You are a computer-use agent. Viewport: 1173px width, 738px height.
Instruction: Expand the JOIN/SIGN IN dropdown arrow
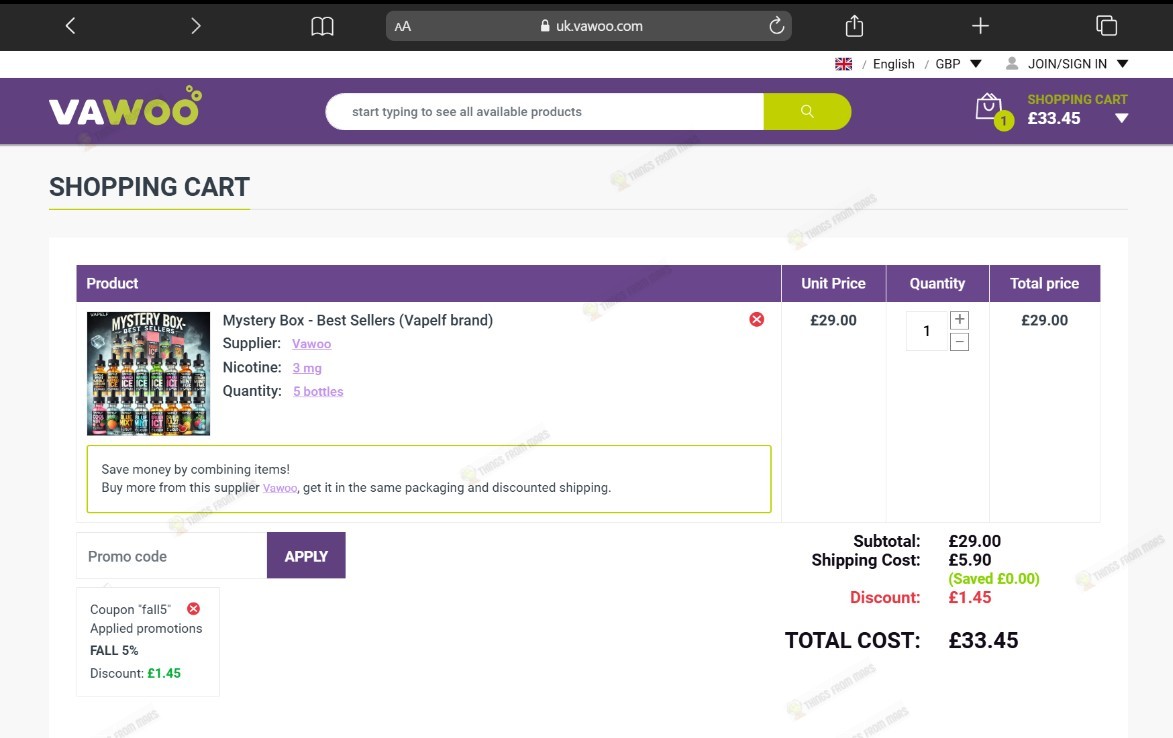(1122, 64)
